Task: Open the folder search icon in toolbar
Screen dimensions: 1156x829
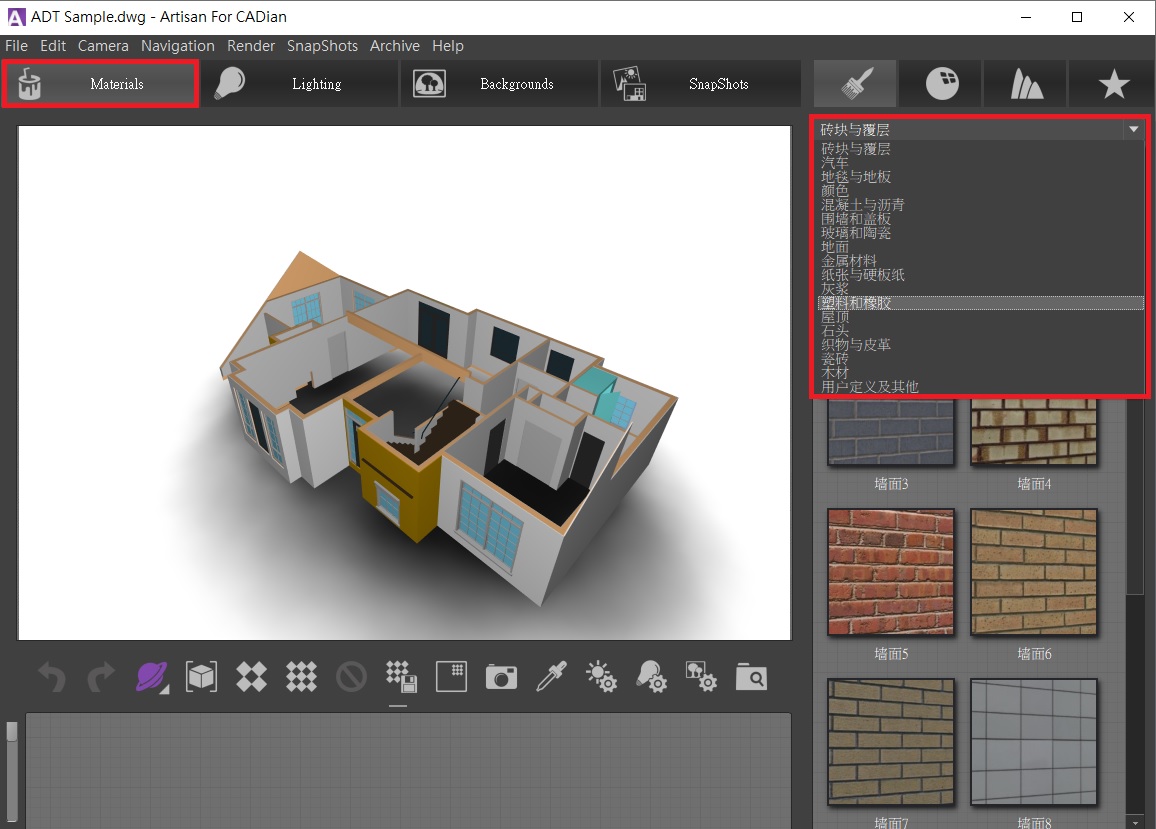Action: [751, 677]
